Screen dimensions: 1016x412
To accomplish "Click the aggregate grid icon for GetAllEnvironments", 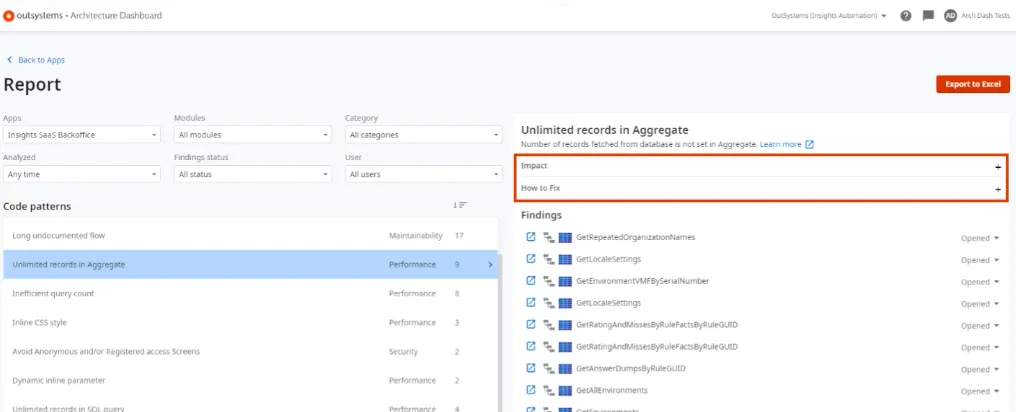I will pyautogui.click(x=565, y=390).
